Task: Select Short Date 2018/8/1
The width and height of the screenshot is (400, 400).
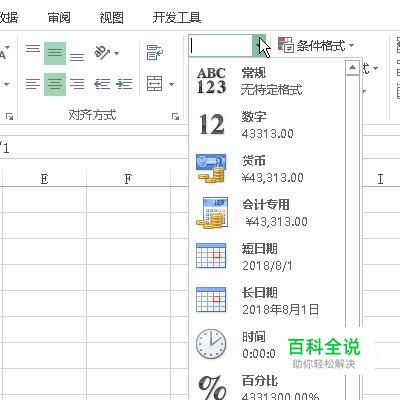Action: click(267, 257)
